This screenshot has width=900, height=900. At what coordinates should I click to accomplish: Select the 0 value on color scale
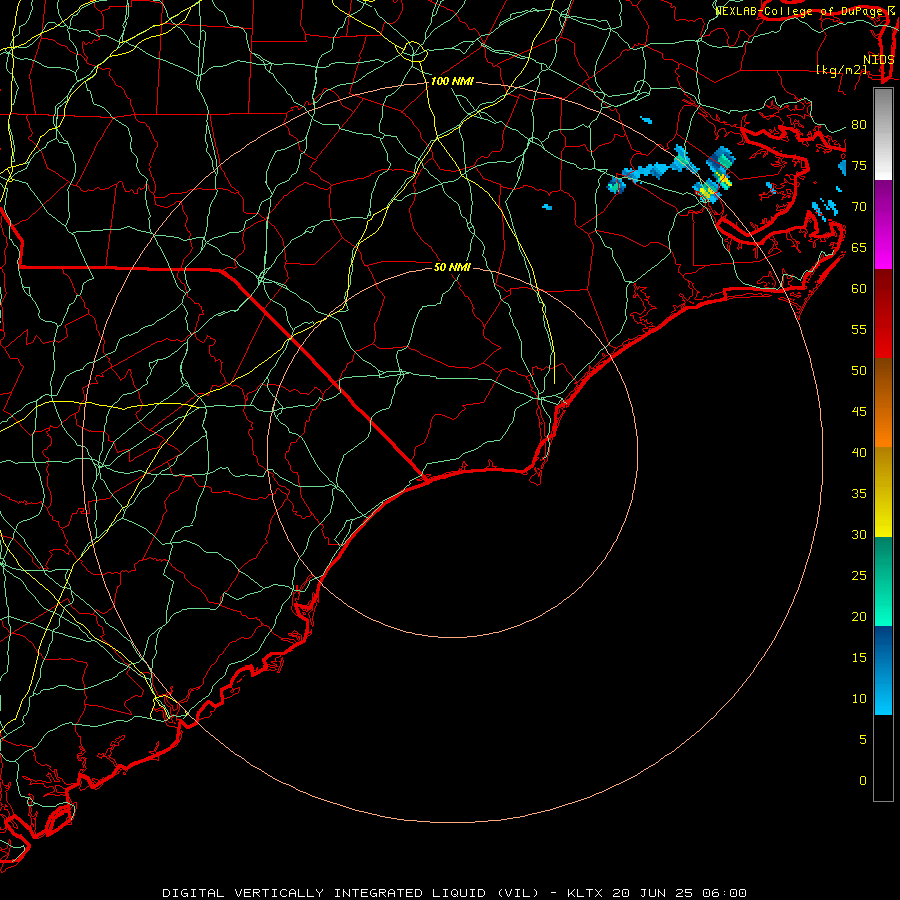(x=863, y=781)
